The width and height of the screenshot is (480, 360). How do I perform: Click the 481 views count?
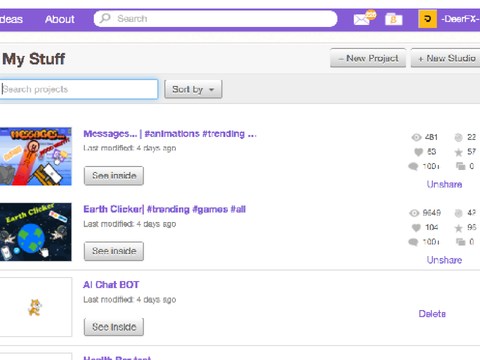[x=431, y=137]
